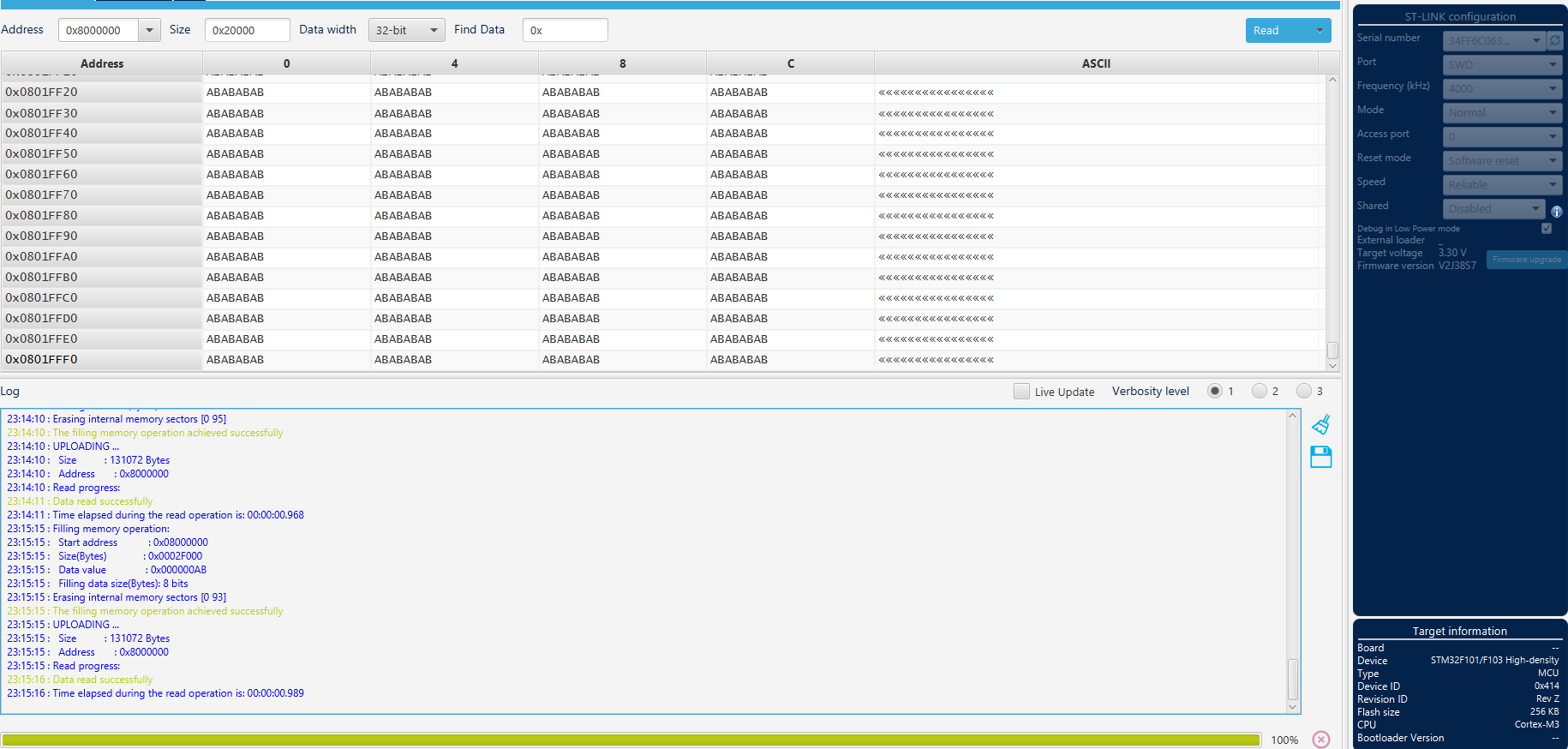
Task: Toggle Debug in Low Power mode checkbox
Action: pyautogui.click(x=1546, y=228)
